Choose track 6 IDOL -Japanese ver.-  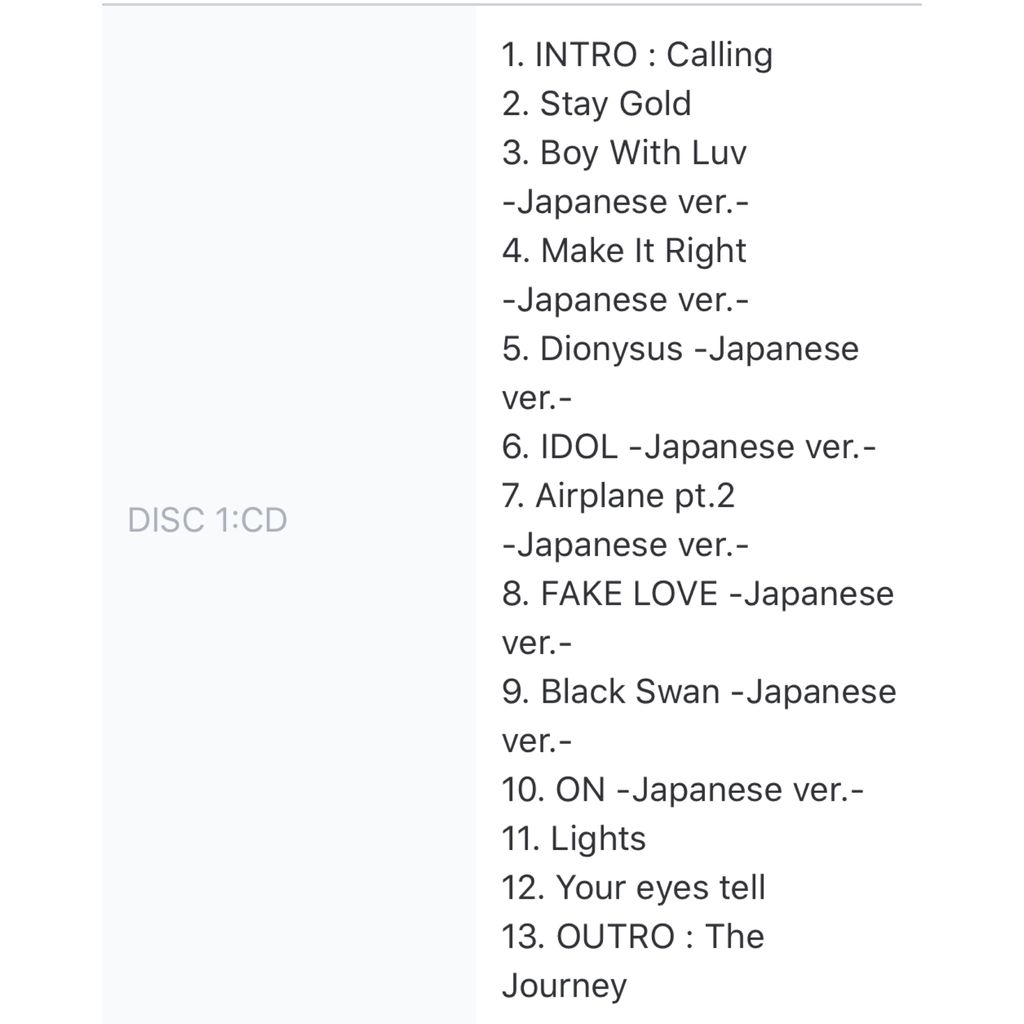(x=689, y=447)
